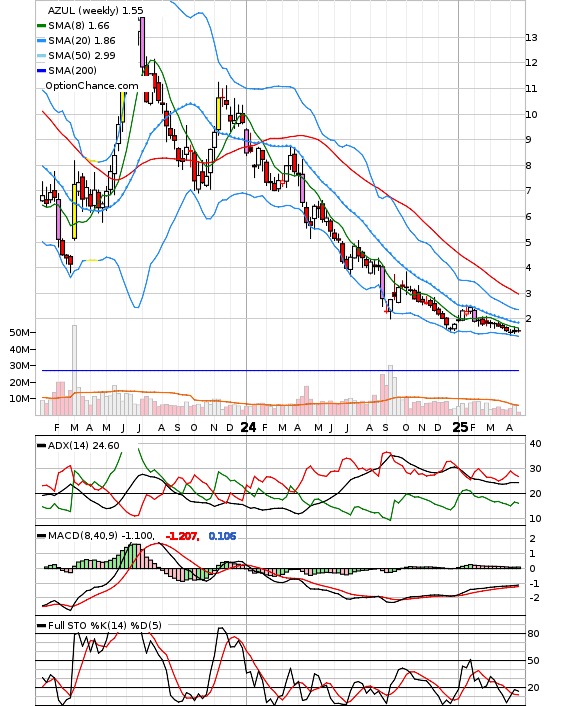Click the 40M volume axis label
This screenshot has height=706, width=566.
pyautogui.click(x=19, y=349)
